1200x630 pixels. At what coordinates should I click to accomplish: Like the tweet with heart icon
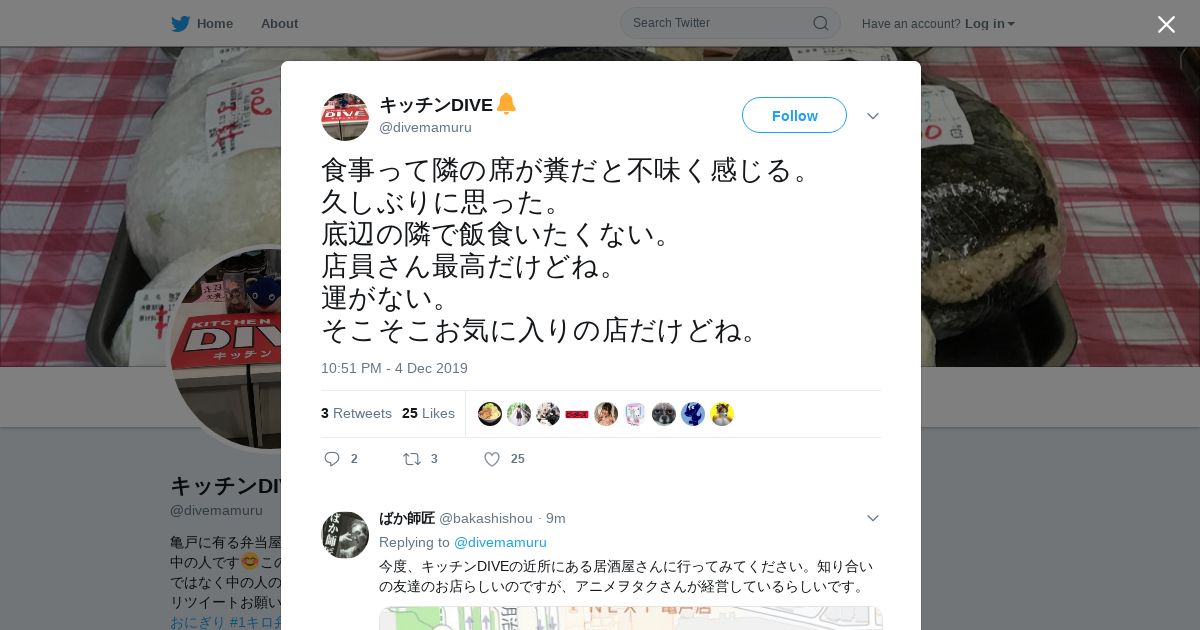[492, 459]
